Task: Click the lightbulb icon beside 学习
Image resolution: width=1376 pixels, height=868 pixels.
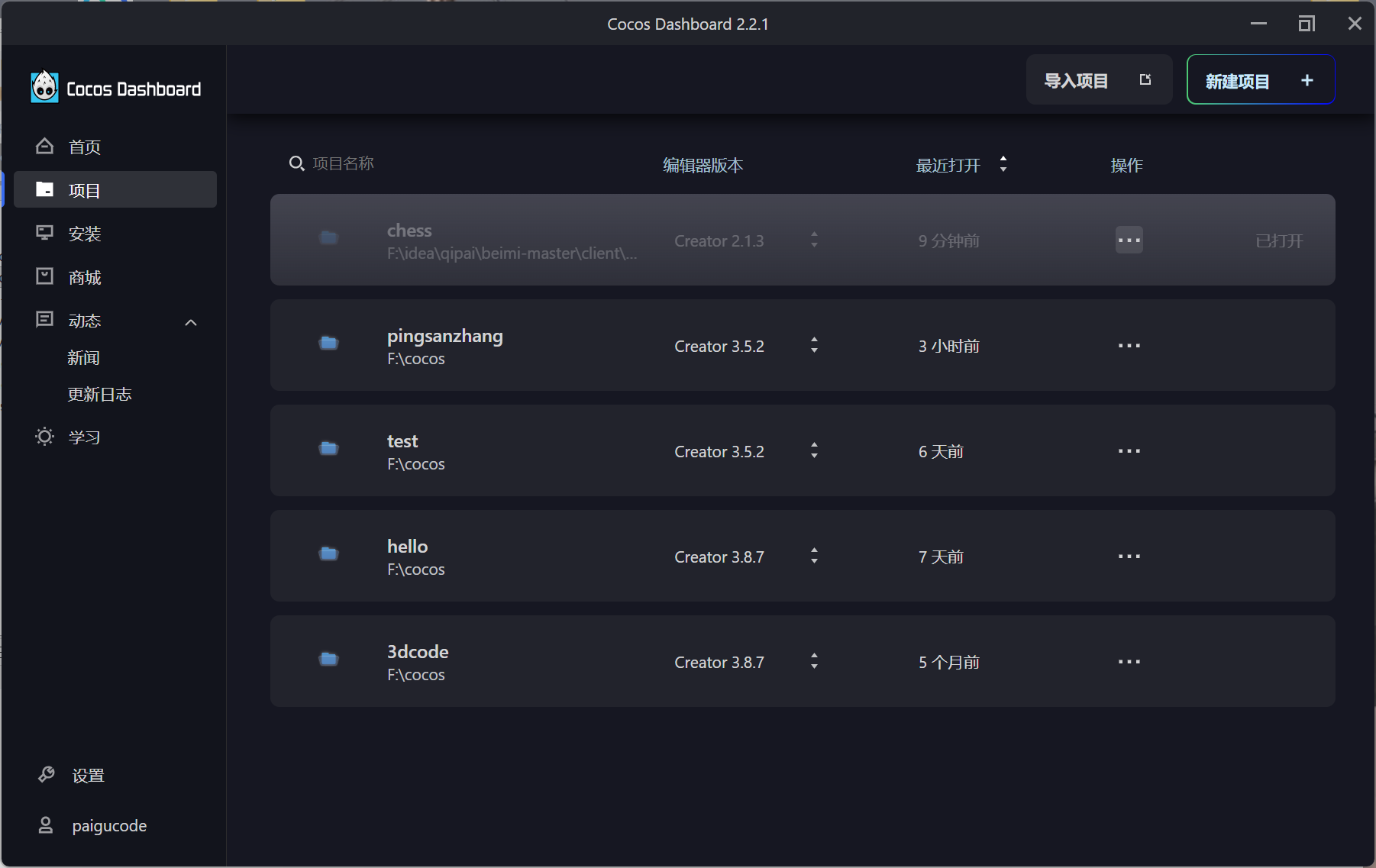Action: pos(45,437)
